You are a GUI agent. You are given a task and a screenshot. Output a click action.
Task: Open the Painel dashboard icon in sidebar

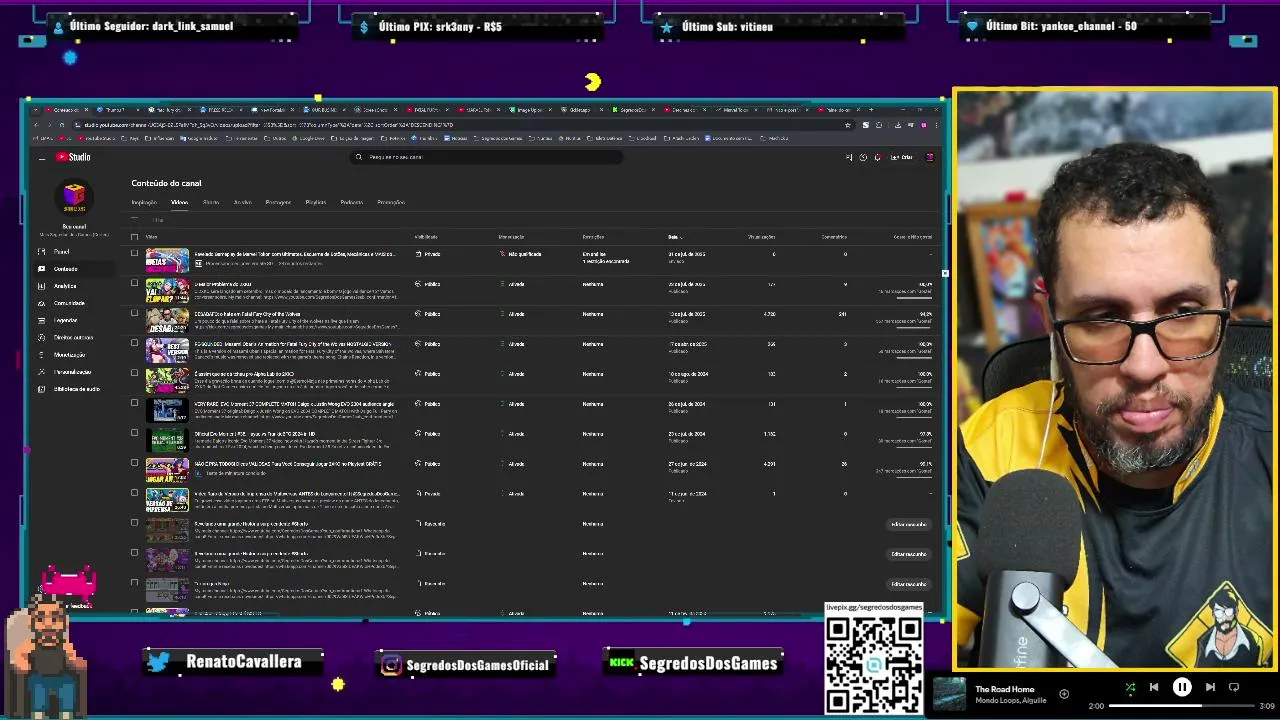41,252
